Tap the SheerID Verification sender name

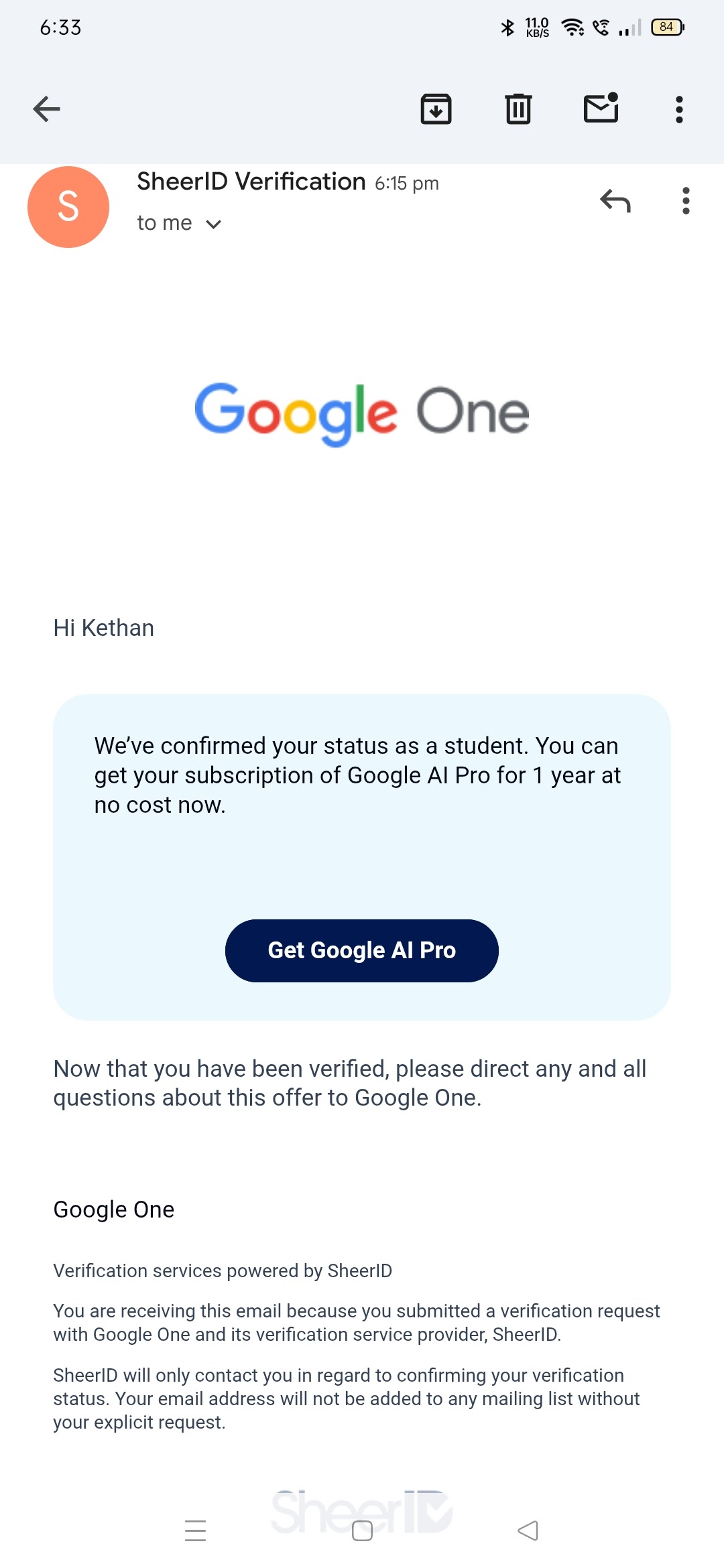[x=251, y=182]
